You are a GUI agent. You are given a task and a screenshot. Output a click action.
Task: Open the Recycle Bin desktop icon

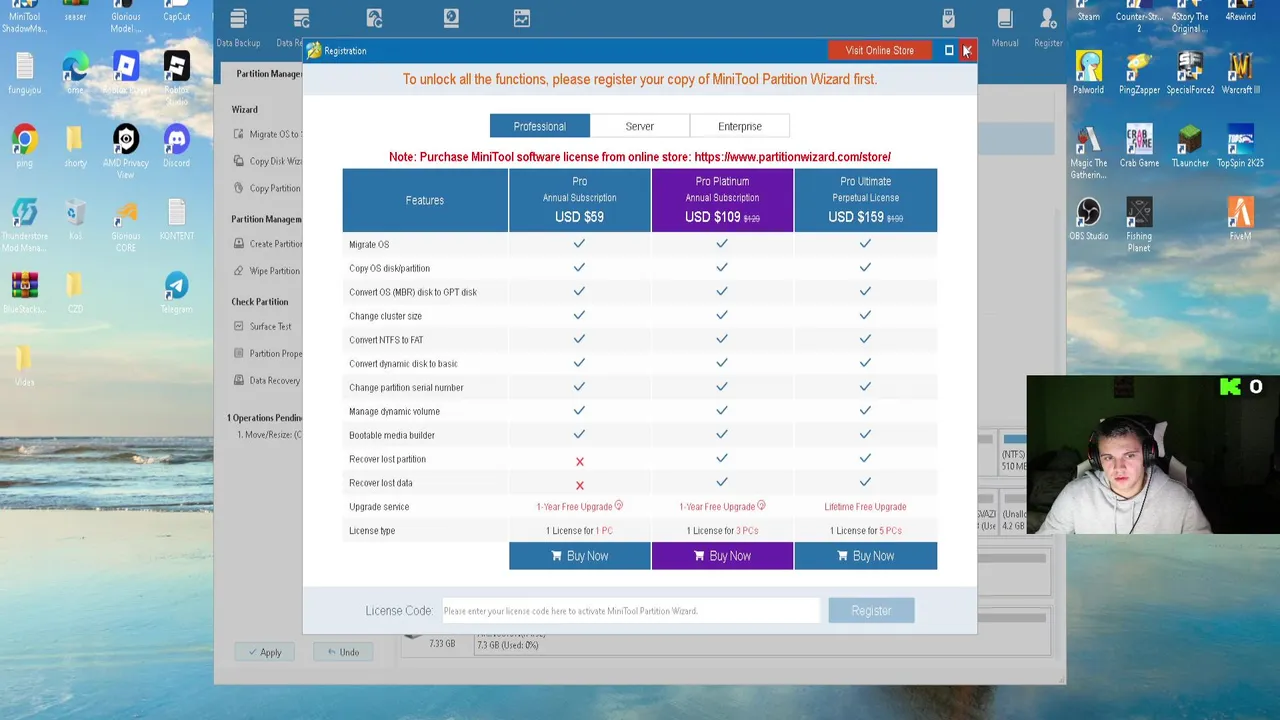75,219
